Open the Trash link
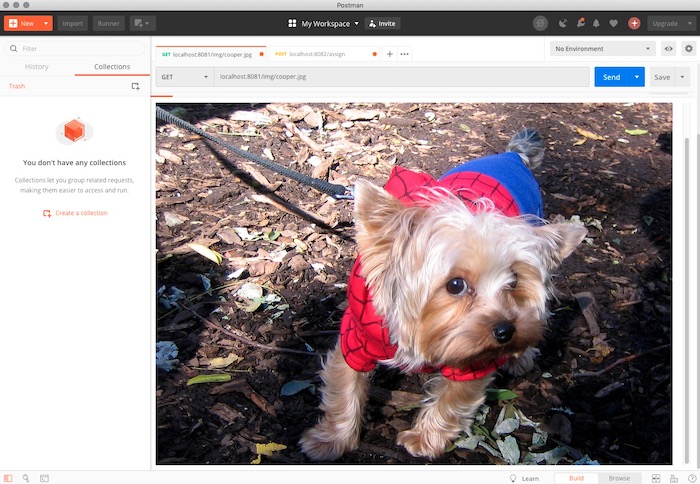The image size is (700, 484). click(17, 86)
